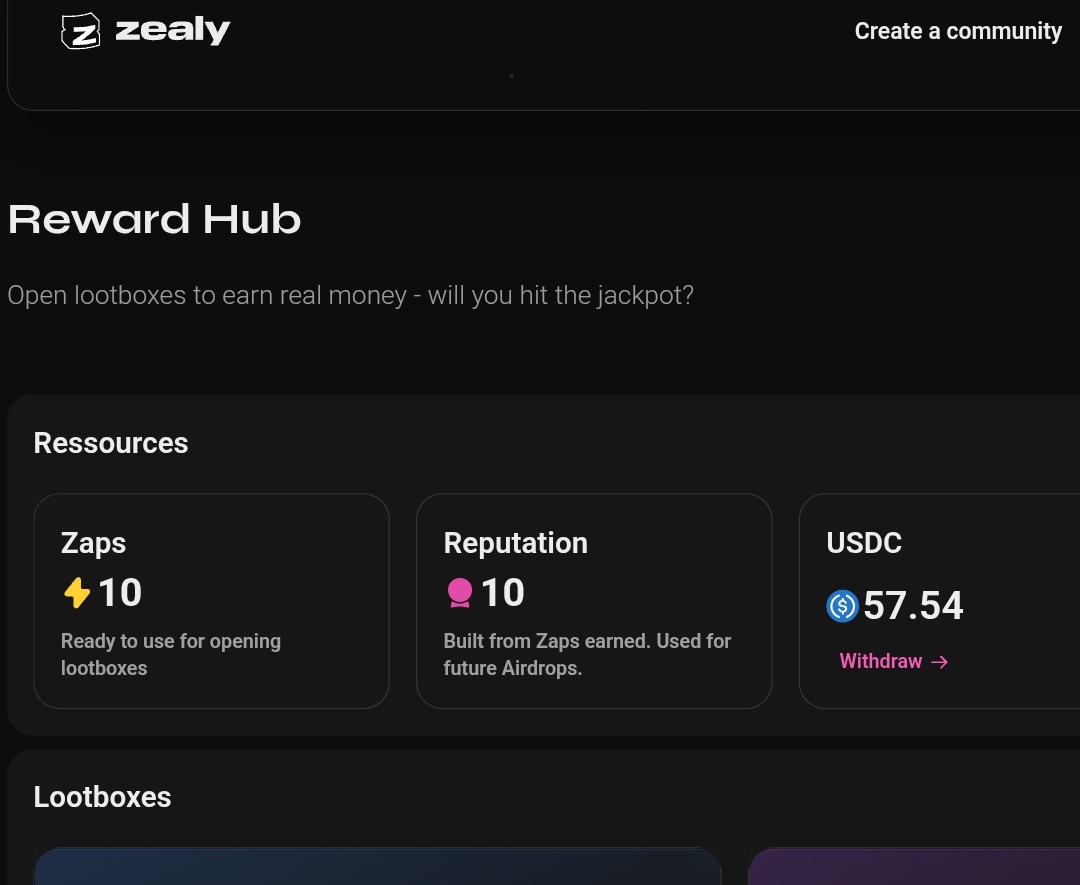
Task: Click the 'Open lootboxes to earn real money' subtitle
Action: click(x=351, y=295)
